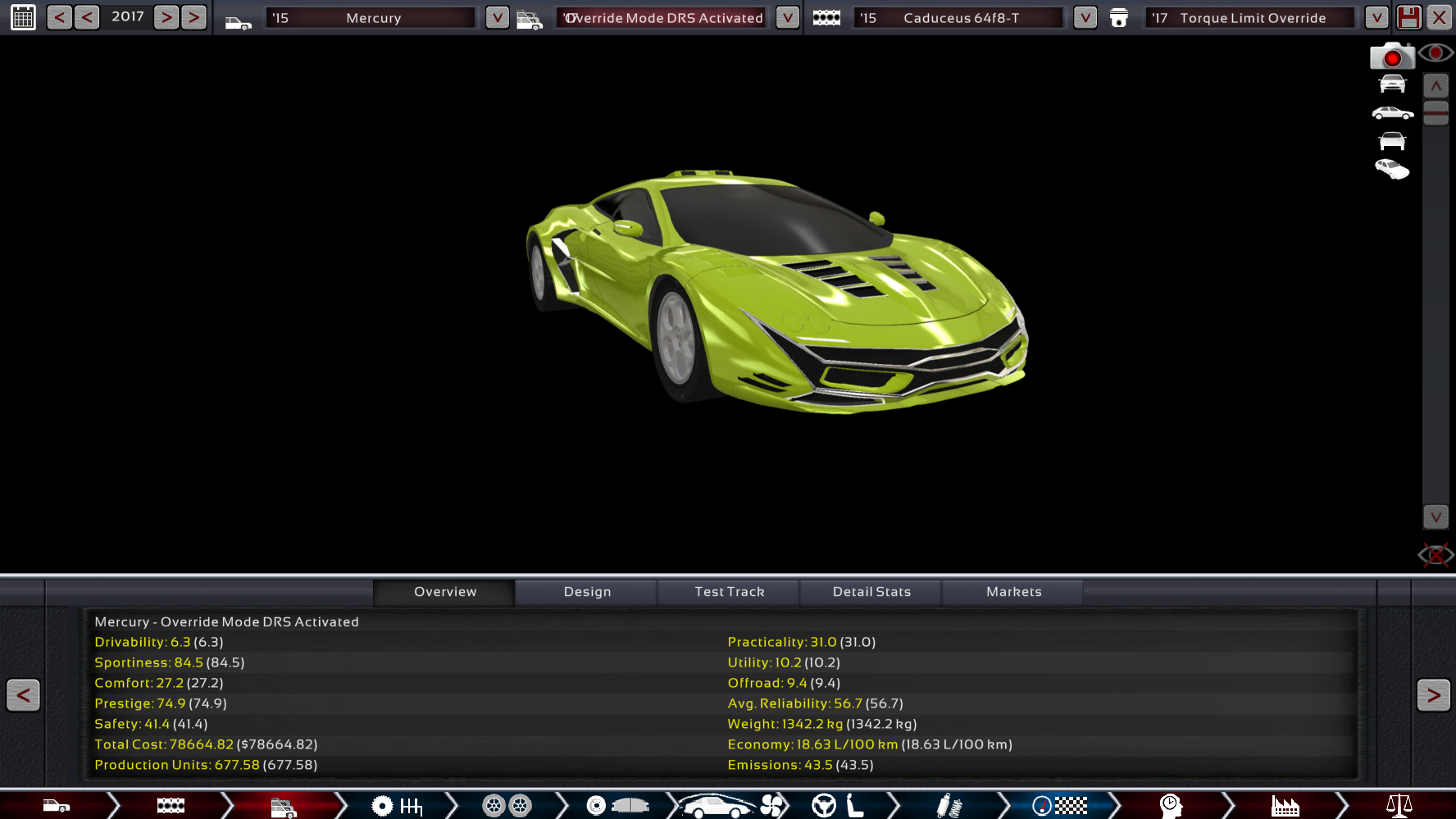The image size is (1456, 819).
Task: Open the factory section icon
Action: pyautogui.click(x=1285, y=806)
